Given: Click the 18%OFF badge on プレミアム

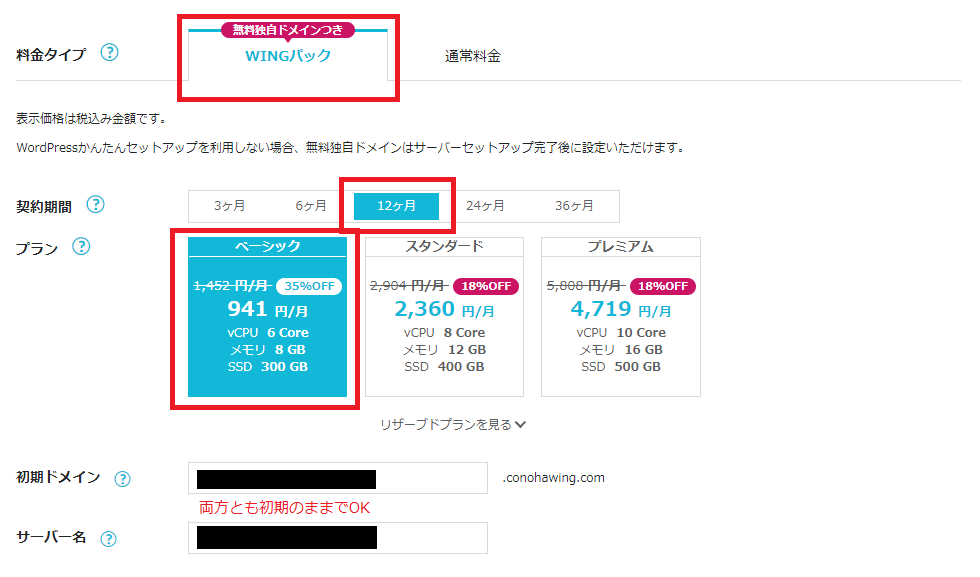Looking at the screenshot, I should tap(662, 286).
